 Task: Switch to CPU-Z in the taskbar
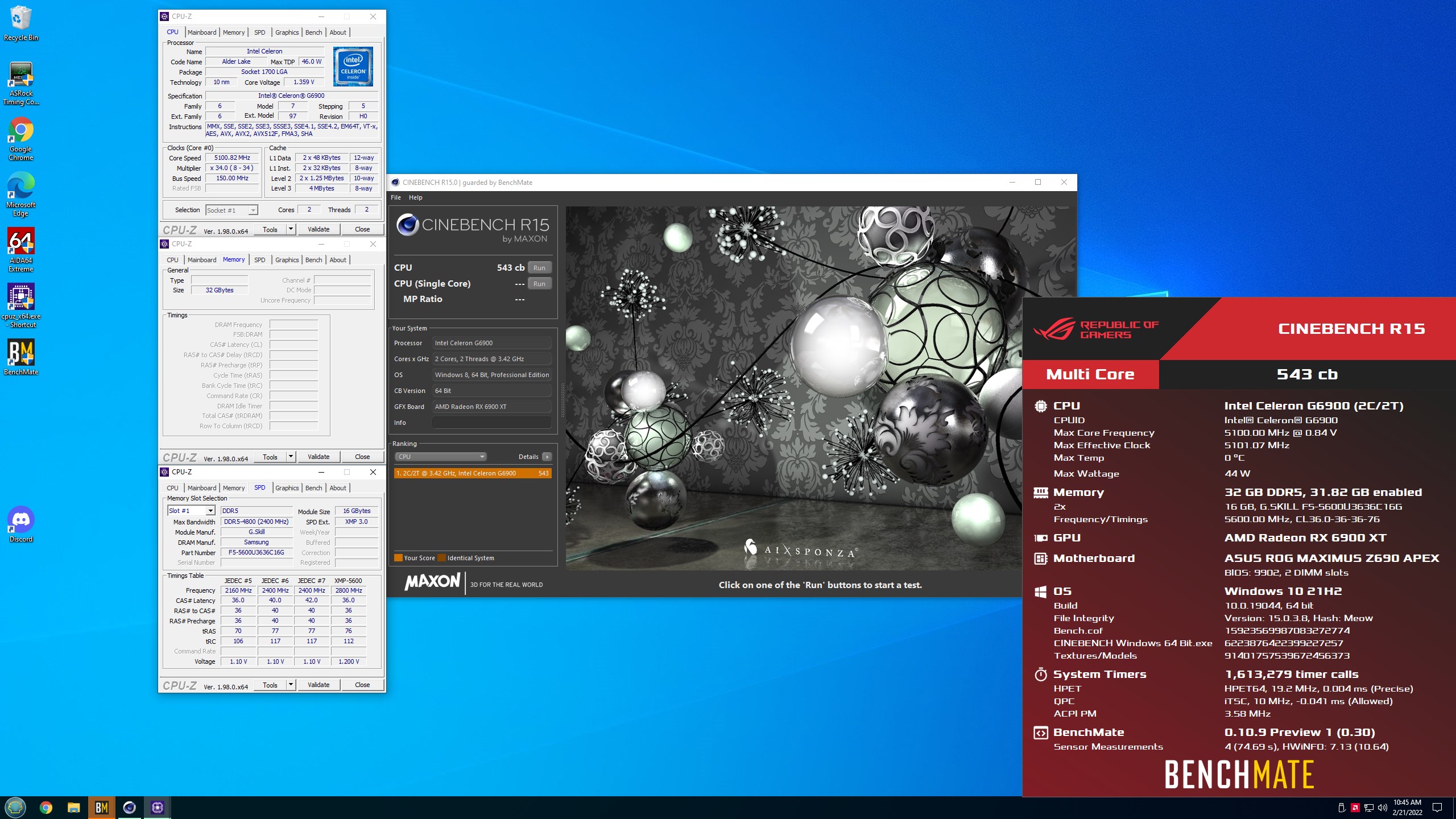click(158, 808)
